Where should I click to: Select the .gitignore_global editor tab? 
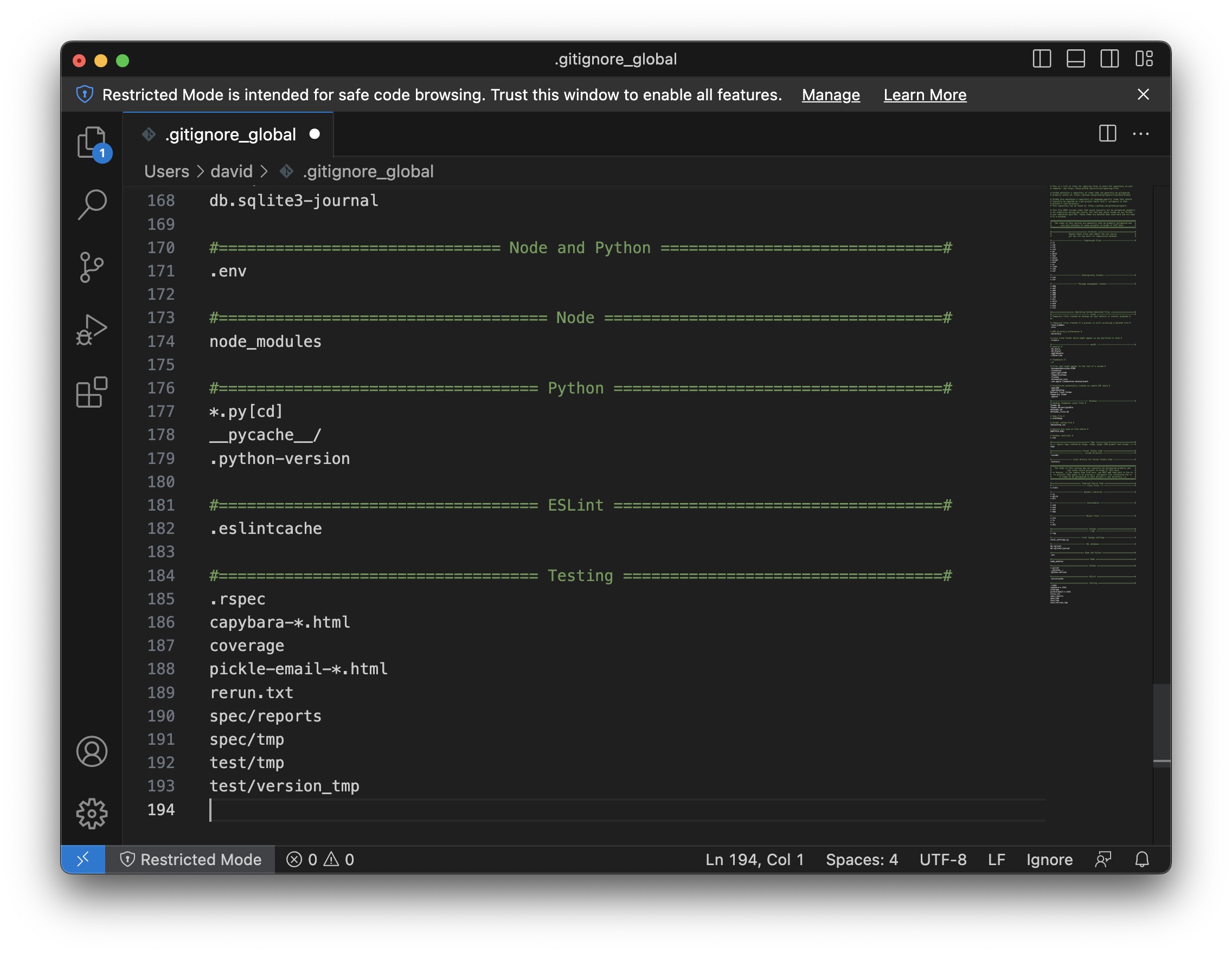230,134
